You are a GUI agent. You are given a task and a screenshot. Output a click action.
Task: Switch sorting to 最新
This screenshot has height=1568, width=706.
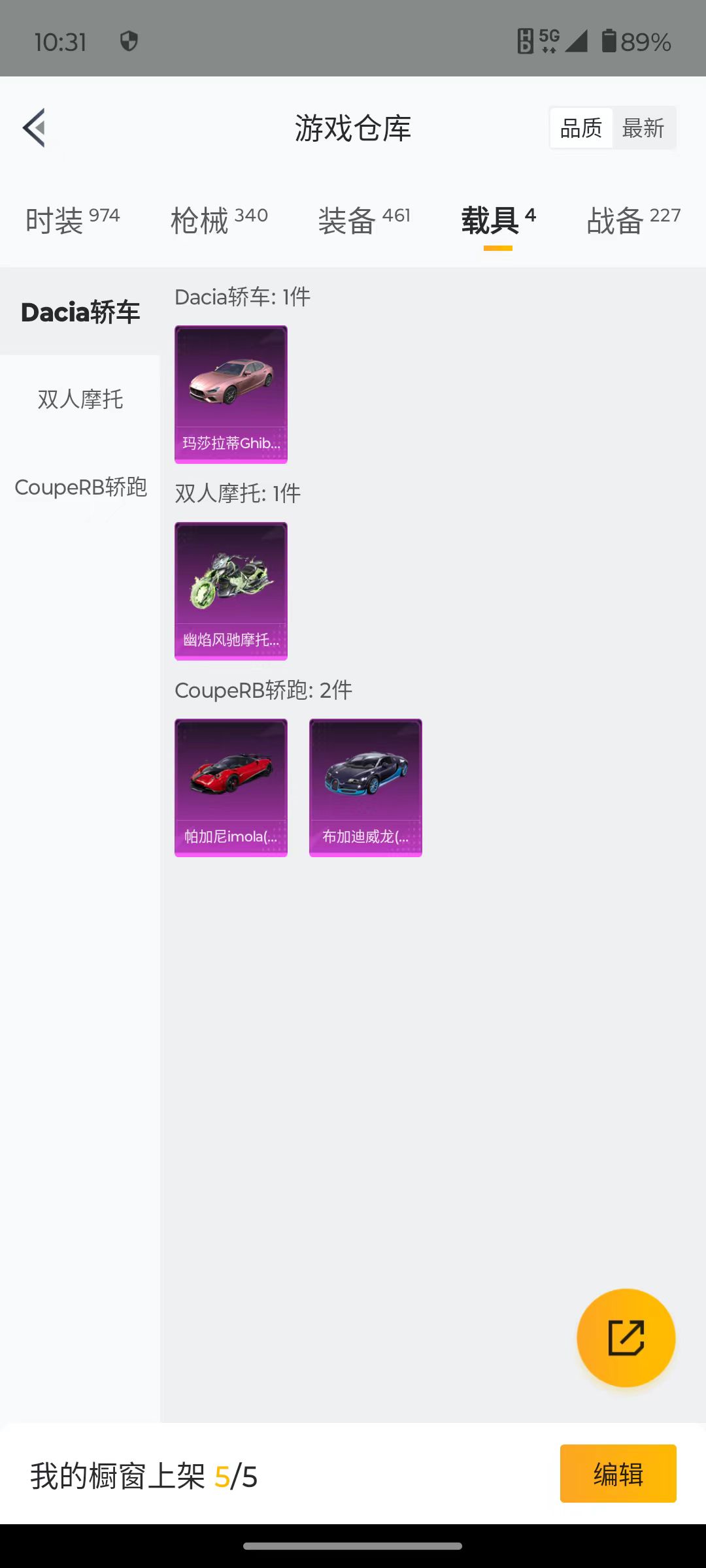coord(643,128)
